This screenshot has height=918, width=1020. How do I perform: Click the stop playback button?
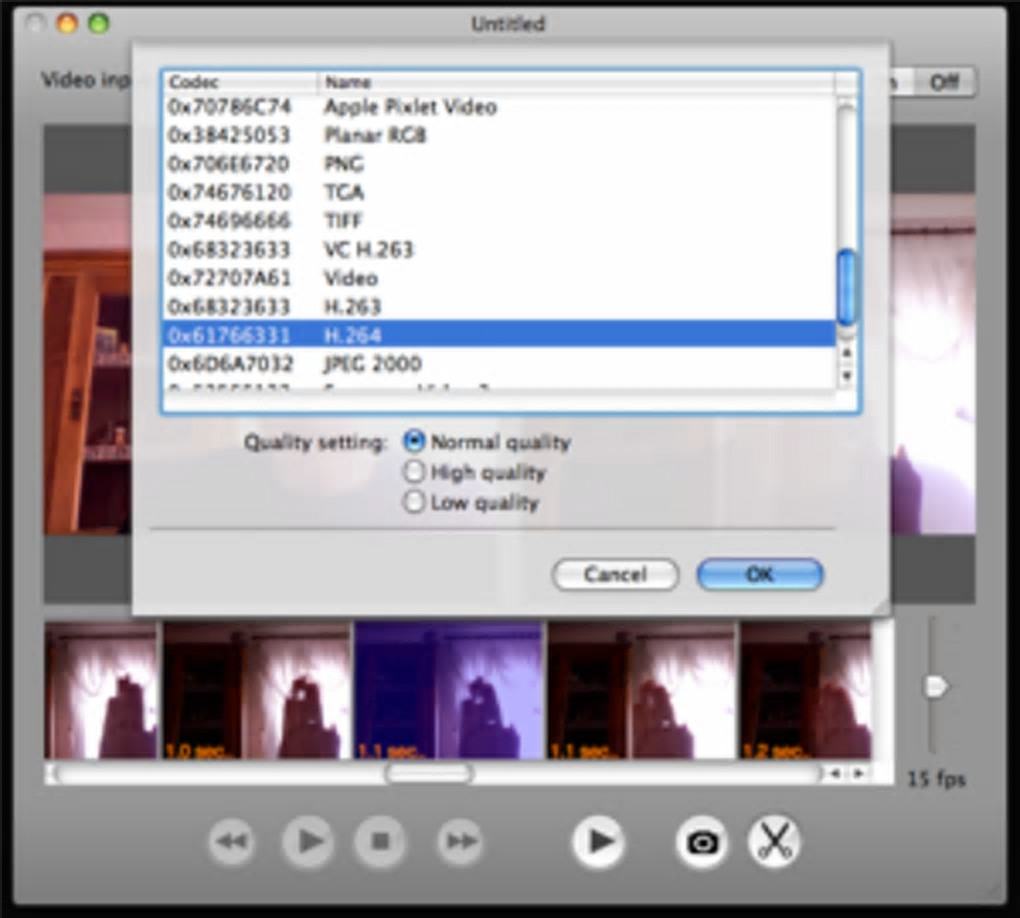point(381,841)
